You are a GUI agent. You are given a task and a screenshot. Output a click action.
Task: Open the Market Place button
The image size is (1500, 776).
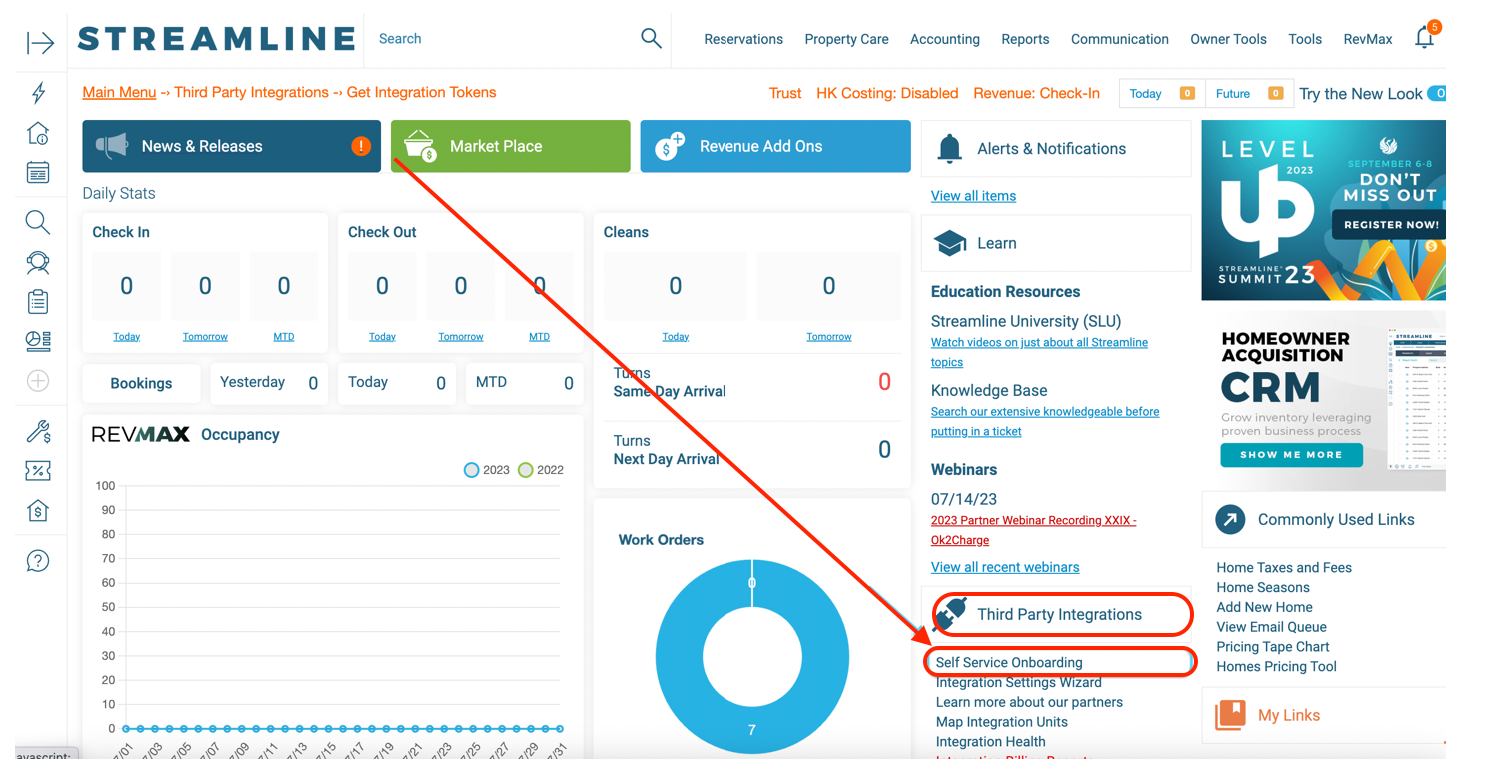click(x=510, y=146)
